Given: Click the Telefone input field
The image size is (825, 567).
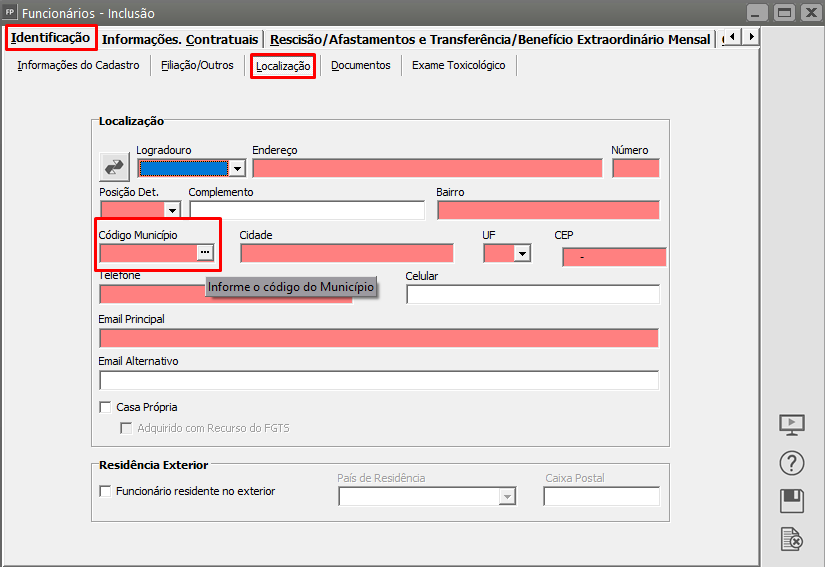Looking at the screenshot, I should [226, 295].
